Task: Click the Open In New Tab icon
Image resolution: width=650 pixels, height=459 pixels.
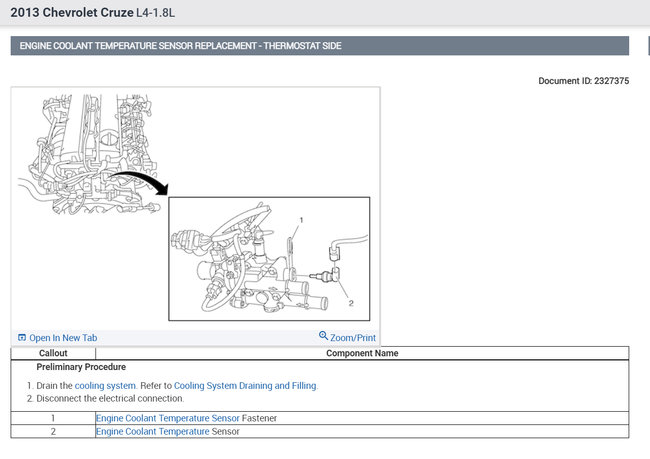Action: 22,338
